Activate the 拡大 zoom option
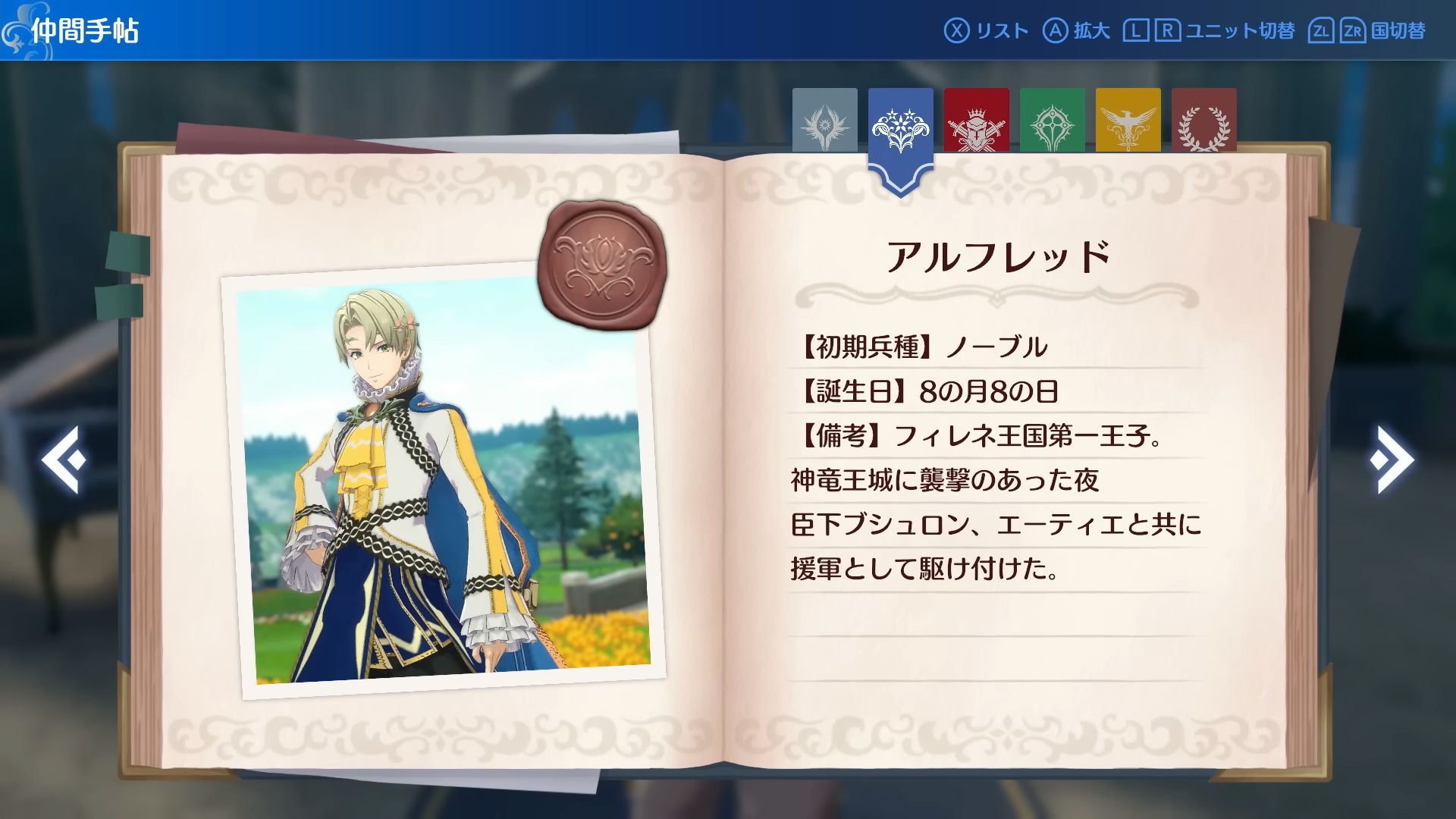1456x819 pixels. point(1091,30)
